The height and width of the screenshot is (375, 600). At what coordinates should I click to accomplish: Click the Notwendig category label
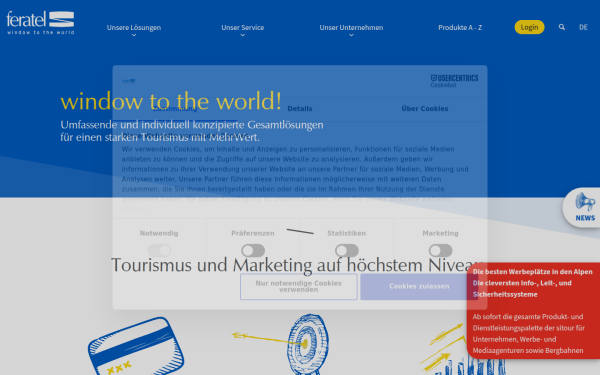[159, 233]
